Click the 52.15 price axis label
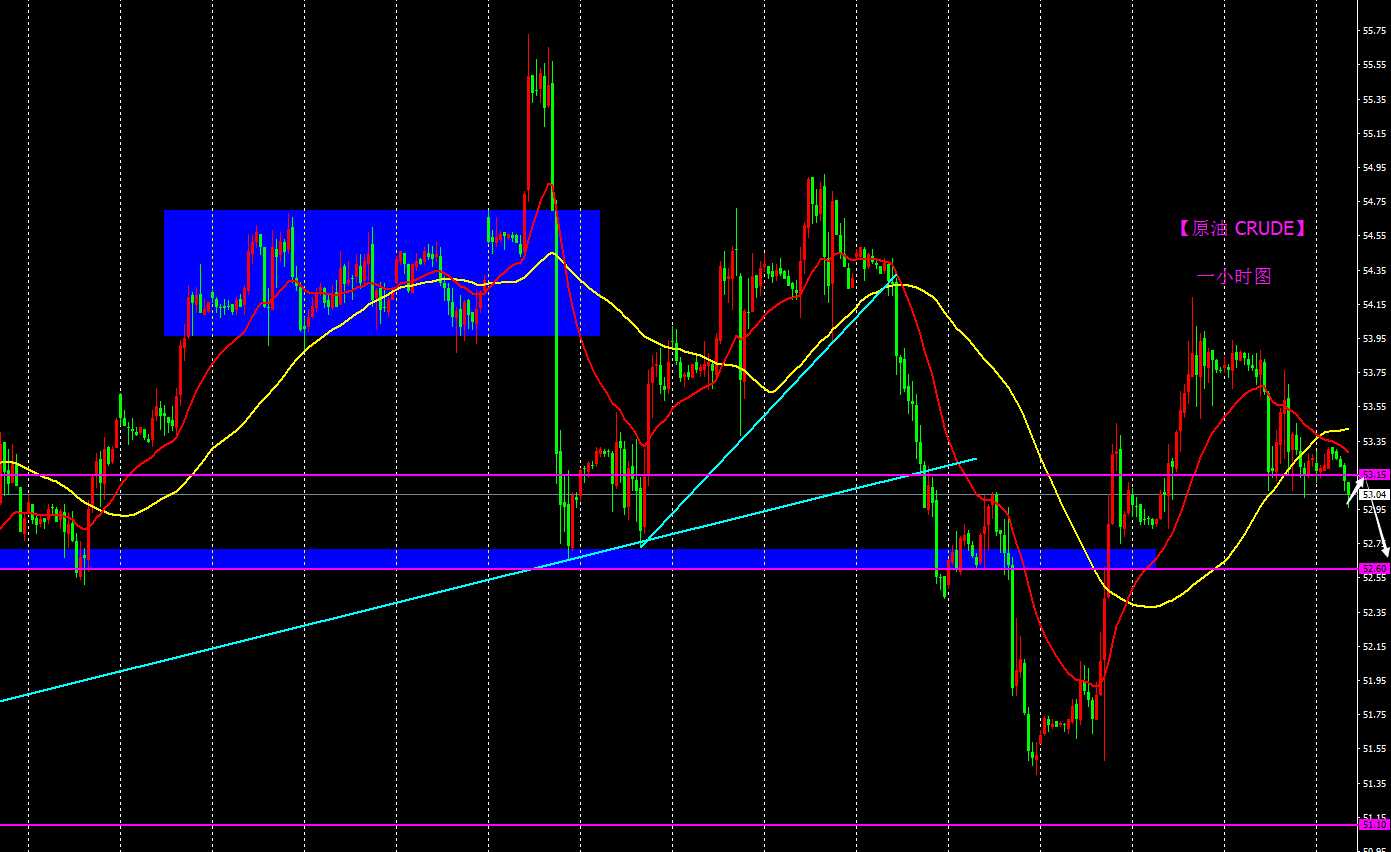This screenshot has height=852, width=1391. [1374, 647]
